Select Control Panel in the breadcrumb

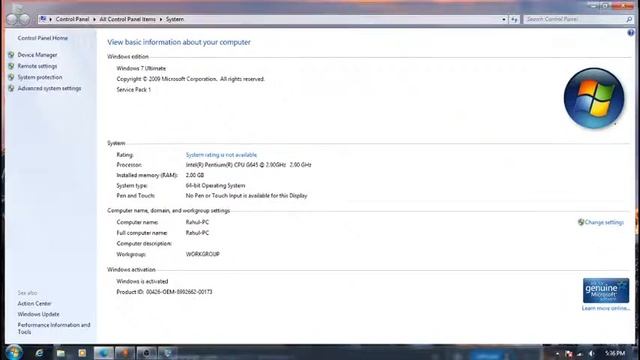pyautogui.click(x=72, y=19)
